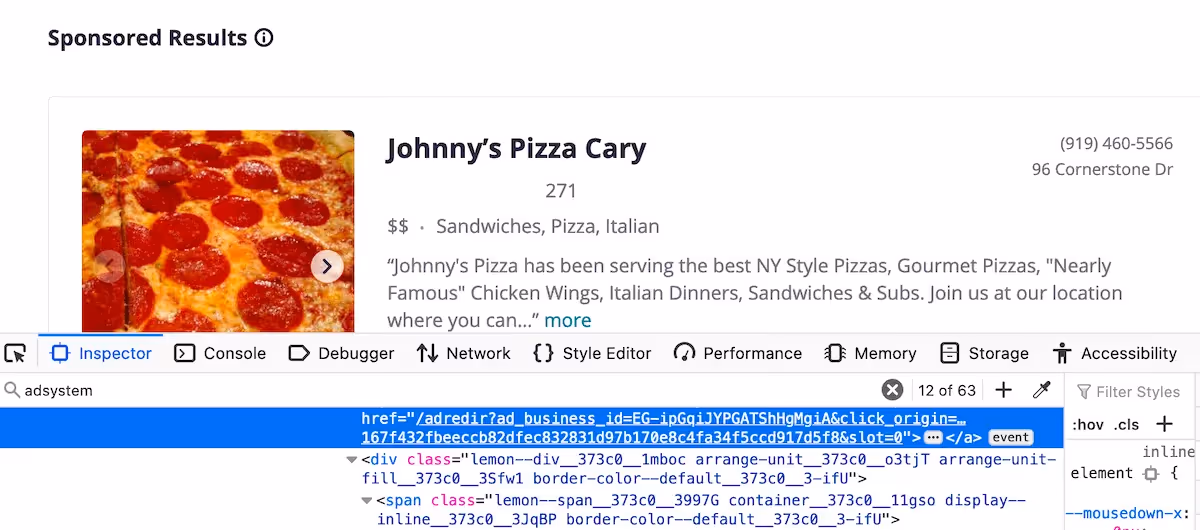Open the Storage tab
This screenshot has height=530, width=1200.
(x=984, y=353)
